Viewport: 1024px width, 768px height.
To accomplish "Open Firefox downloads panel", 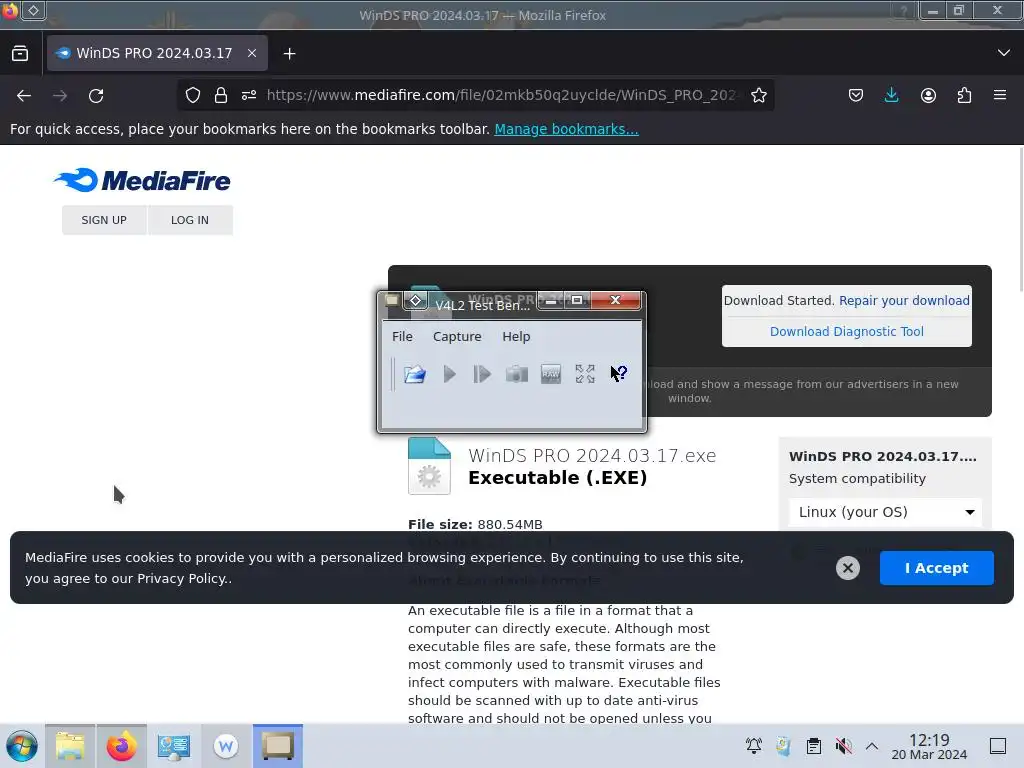I will (891, 95).
